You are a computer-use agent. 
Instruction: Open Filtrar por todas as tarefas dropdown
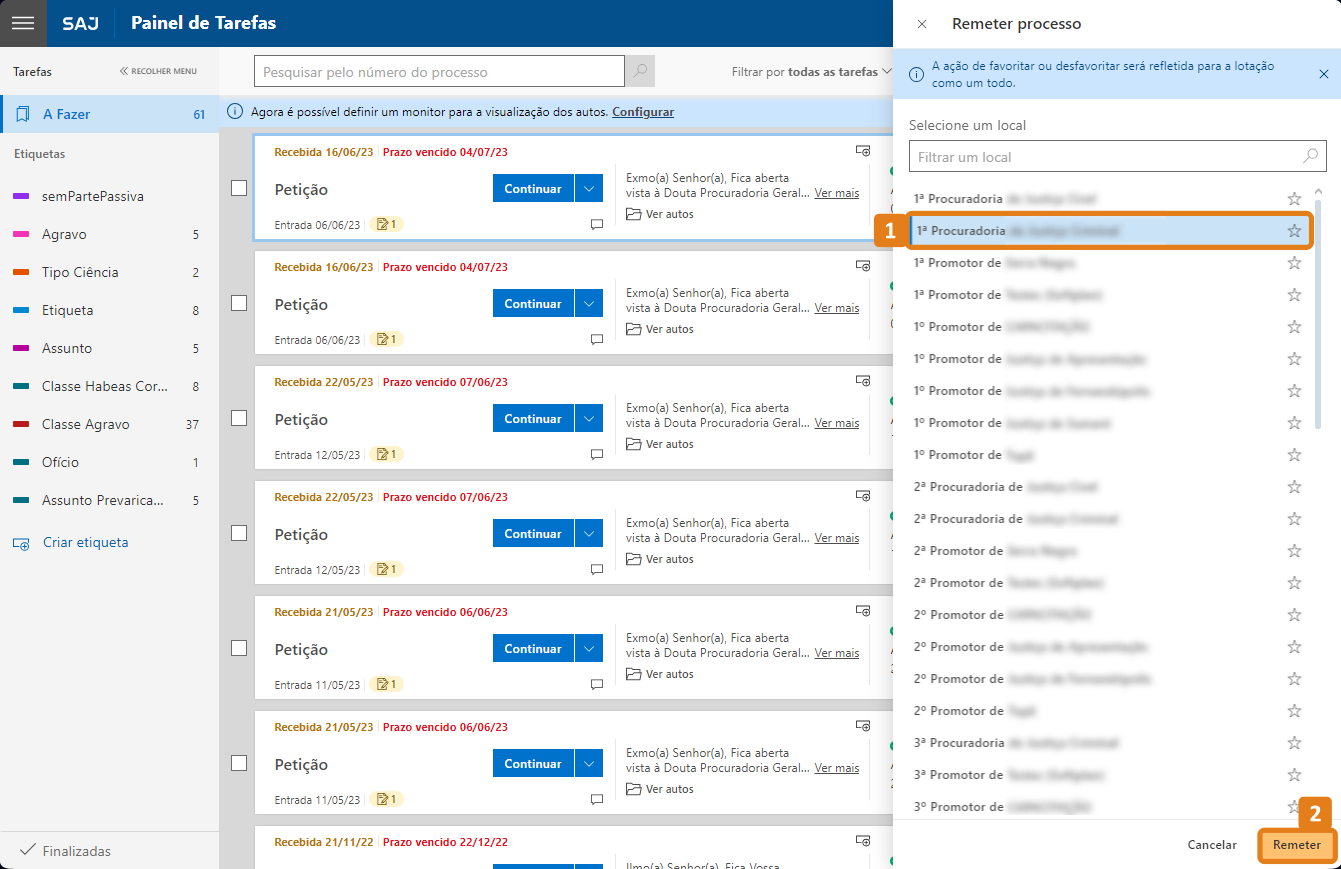[811, 72]
